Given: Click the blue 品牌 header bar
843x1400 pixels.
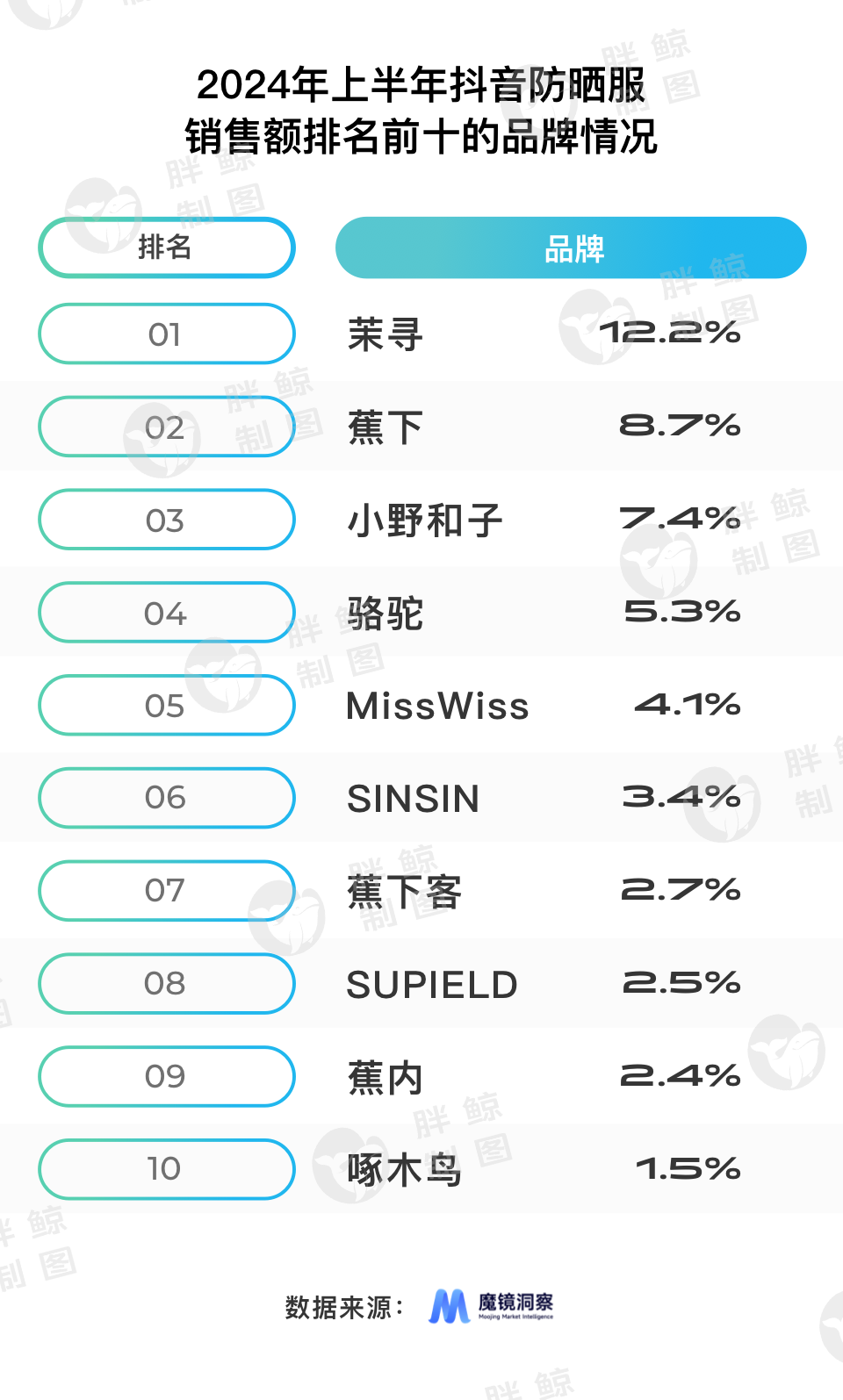Looking at the screenshot, I should pos(571,248).
